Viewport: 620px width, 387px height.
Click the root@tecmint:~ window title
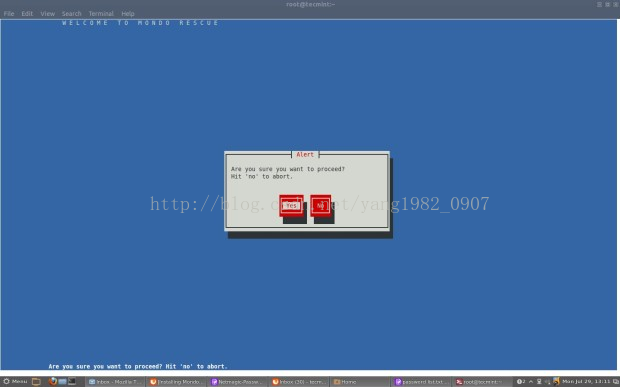[310, 4]
